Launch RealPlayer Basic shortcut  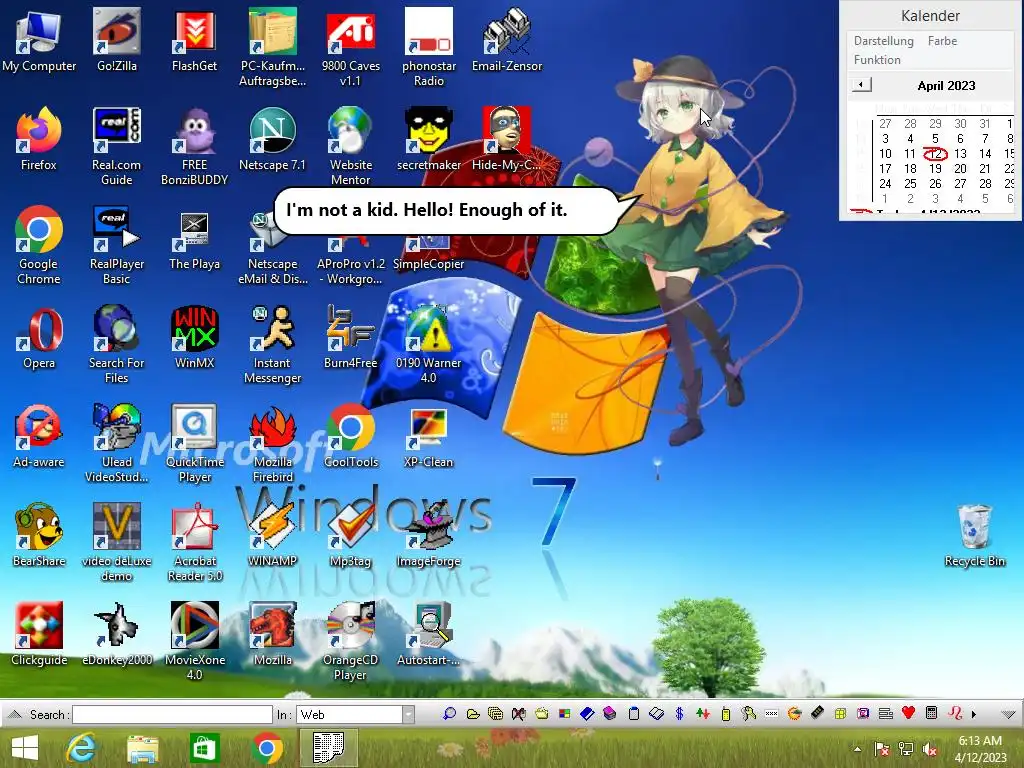[x=116, y=246]
